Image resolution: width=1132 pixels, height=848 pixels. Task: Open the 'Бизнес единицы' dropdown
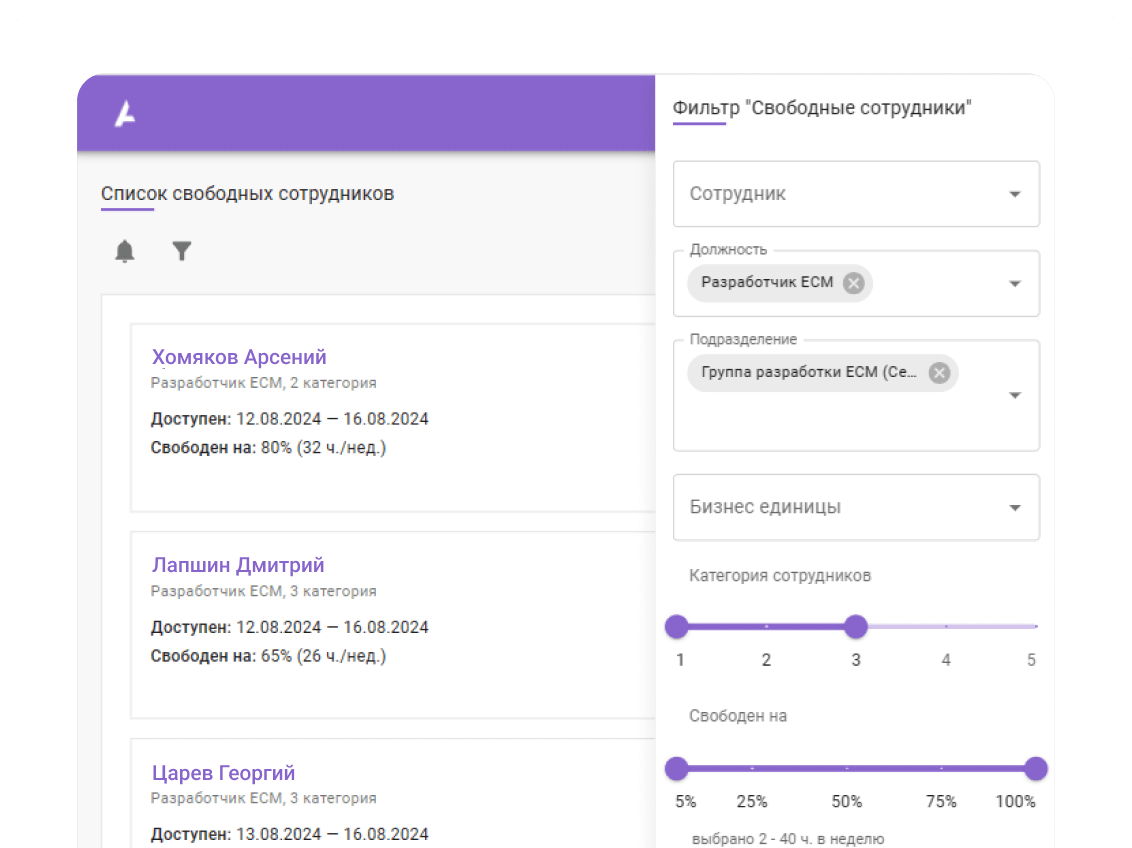pos(856,507)
